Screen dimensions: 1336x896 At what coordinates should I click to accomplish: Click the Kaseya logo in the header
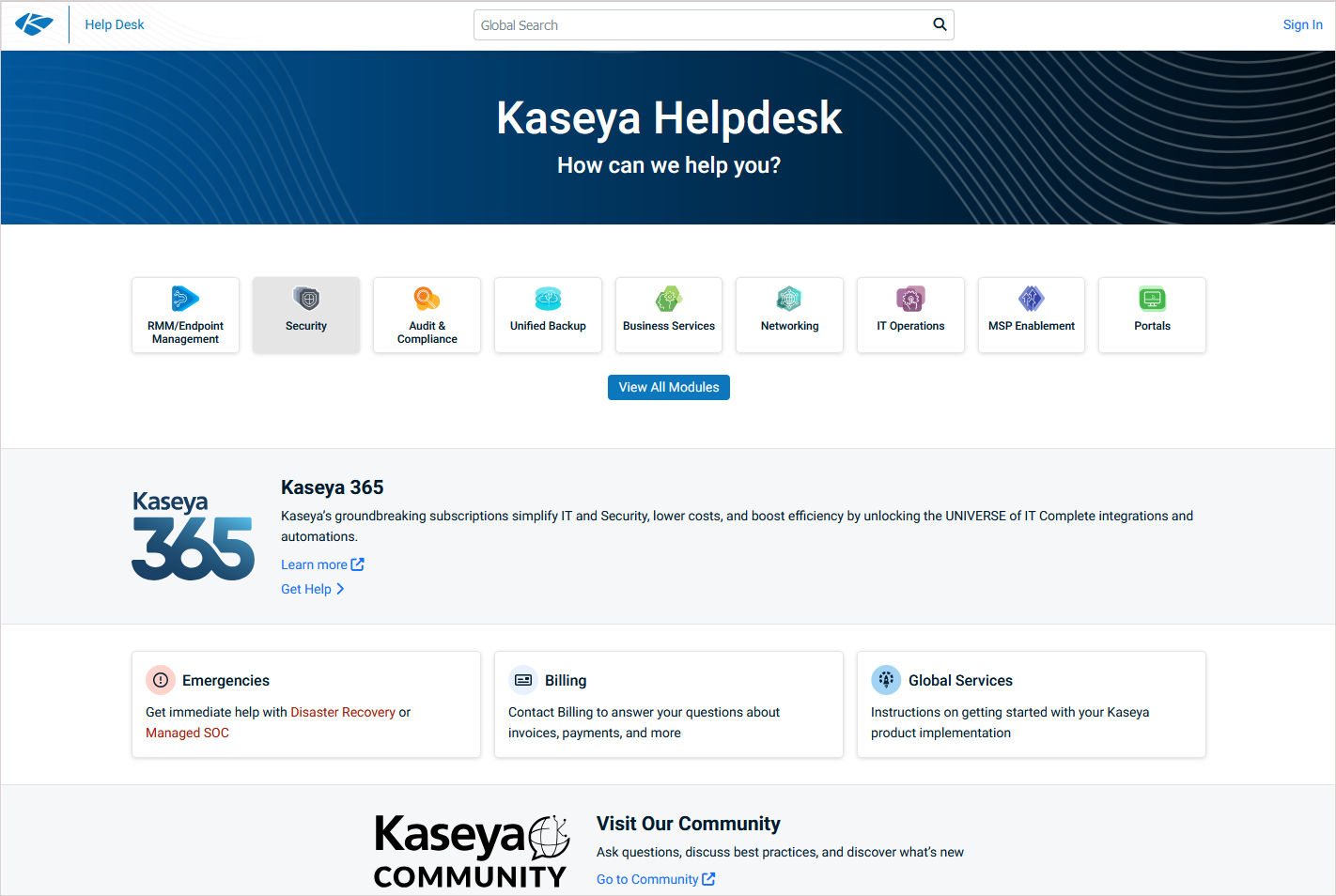[34, 24]
